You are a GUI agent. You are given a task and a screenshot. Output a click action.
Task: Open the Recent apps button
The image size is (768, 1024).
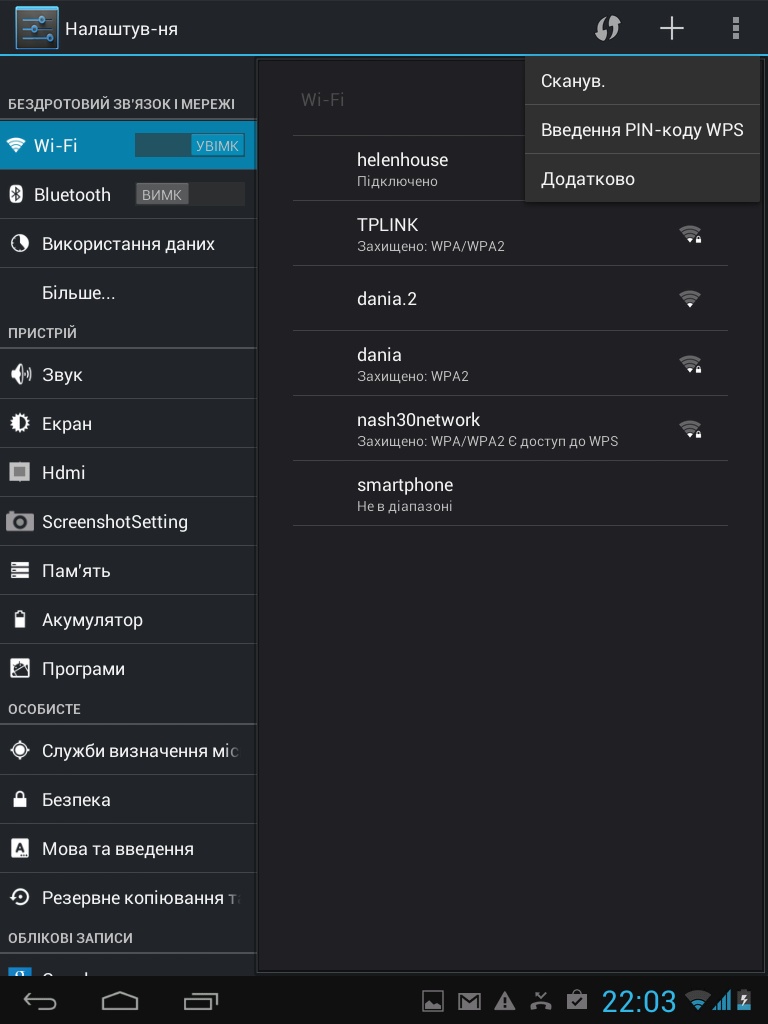tap(201, 1000)
